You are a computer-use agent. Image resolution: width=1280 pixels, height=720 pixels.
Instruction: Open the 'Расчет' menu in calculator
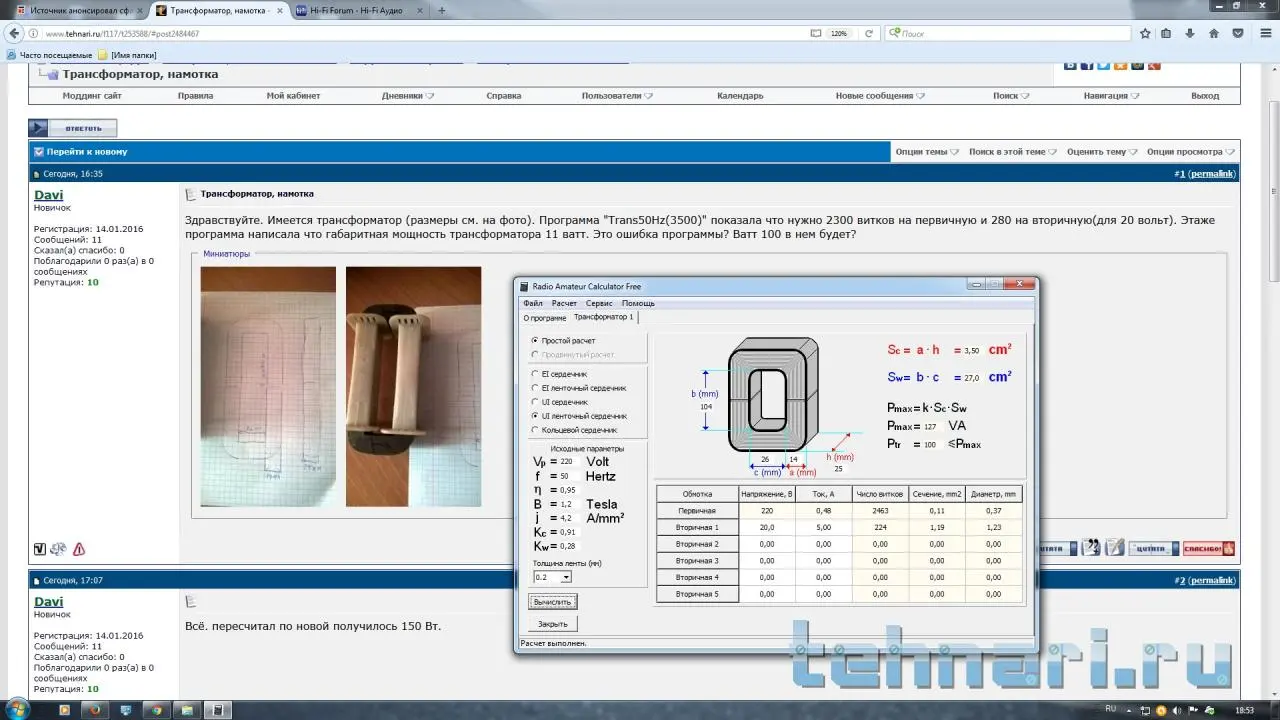point(564,303)
